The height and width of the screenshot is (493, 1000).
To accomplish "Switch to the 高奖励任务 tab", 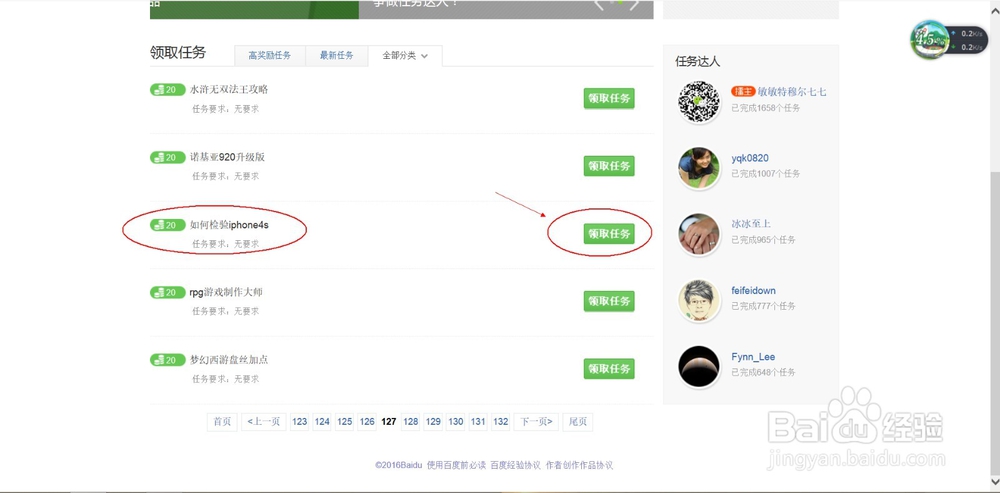I will (270, 55).
